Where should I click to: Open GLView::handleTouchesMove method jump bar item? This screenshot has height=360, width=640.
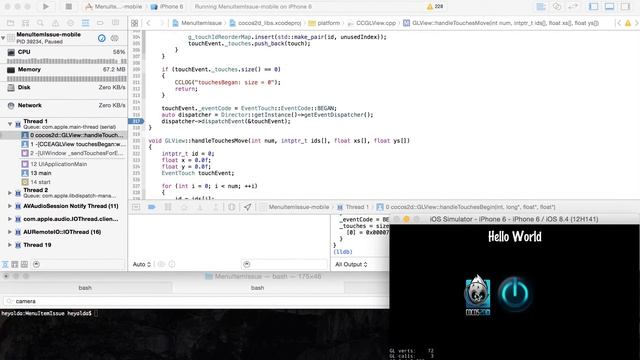click(x=501, y=23)
